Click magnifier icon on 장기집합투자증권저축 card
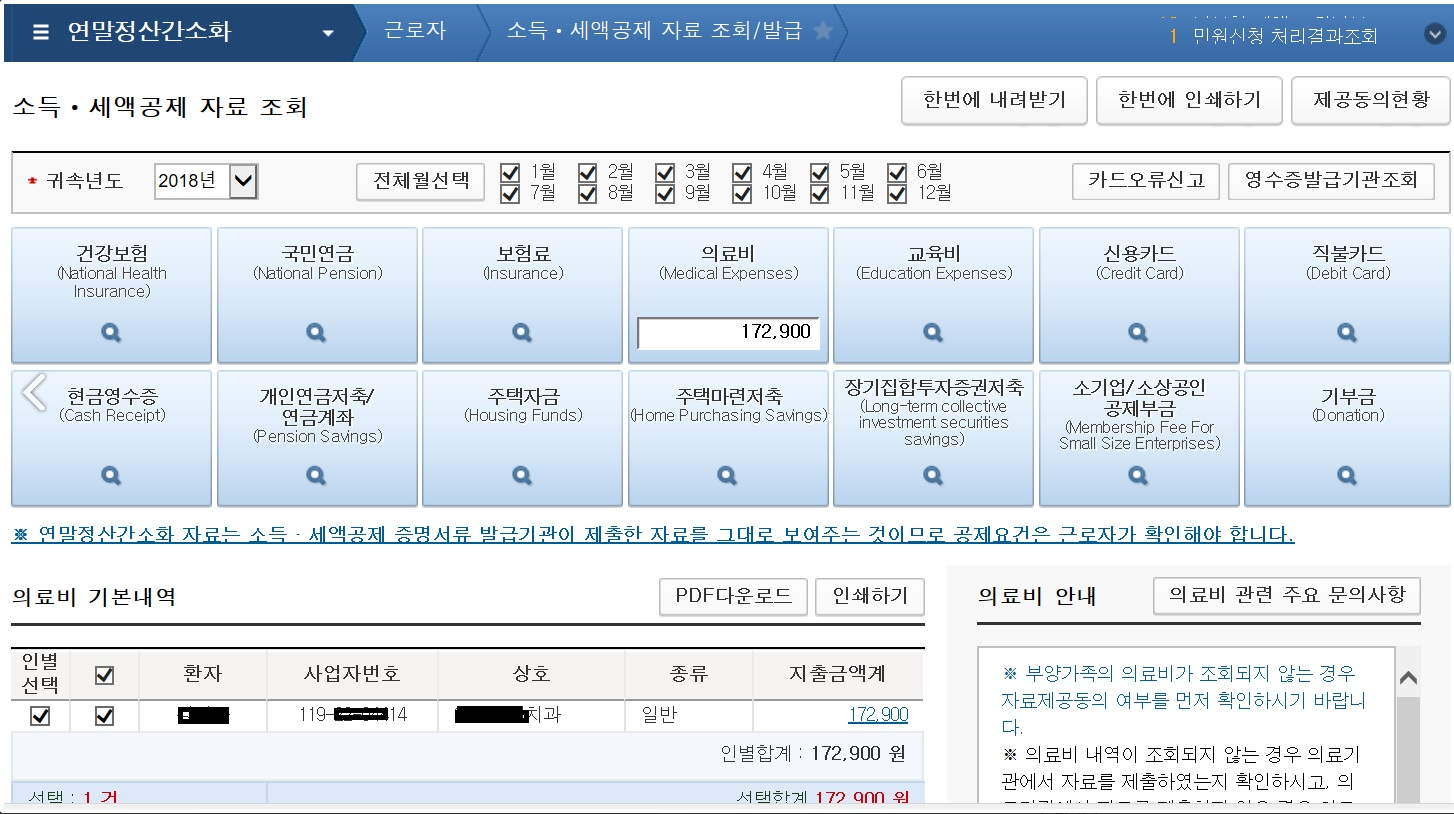 tap(932, 475)
